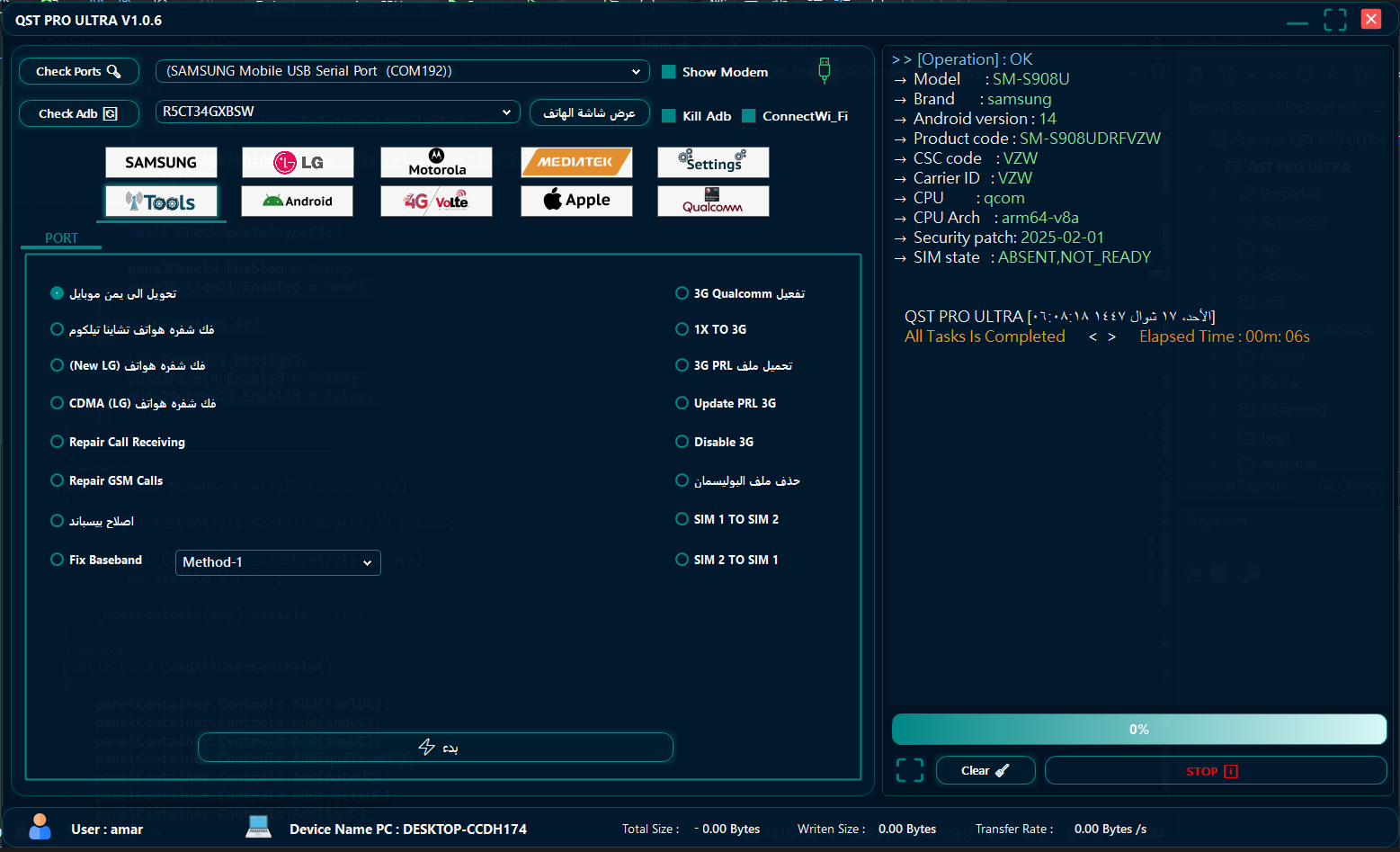Minimize the QST PRO ULTRA window
Image resolution: width=1400 pixels, height=852 pixels.
(x=1297, y=22)
